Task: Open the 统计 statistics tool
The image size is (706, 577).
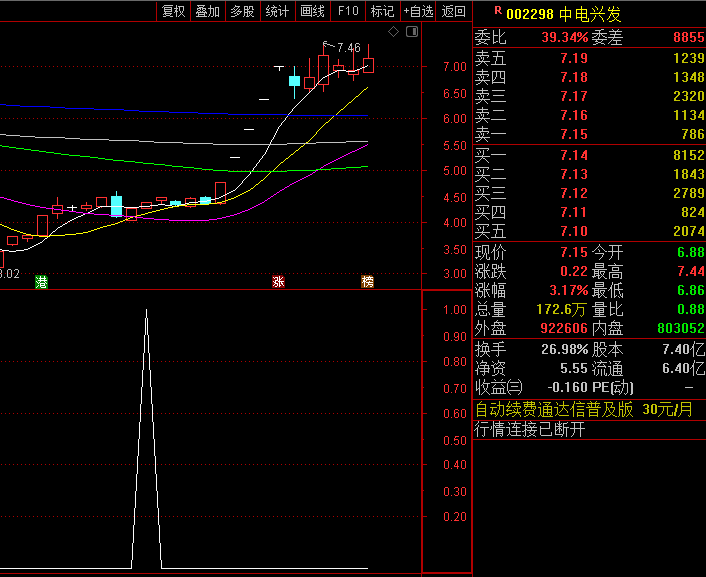Action: pos(277,11)
